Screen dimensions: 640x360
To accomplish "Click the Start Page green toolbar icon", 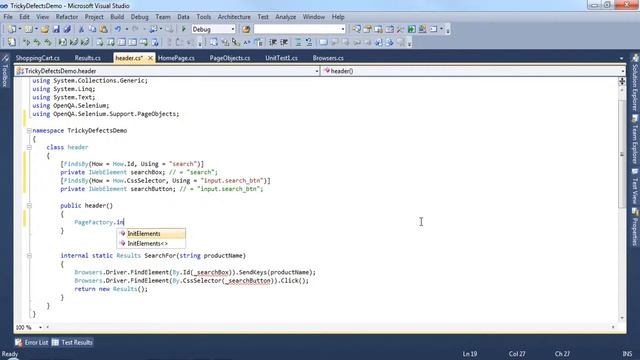I will (411, 29).
